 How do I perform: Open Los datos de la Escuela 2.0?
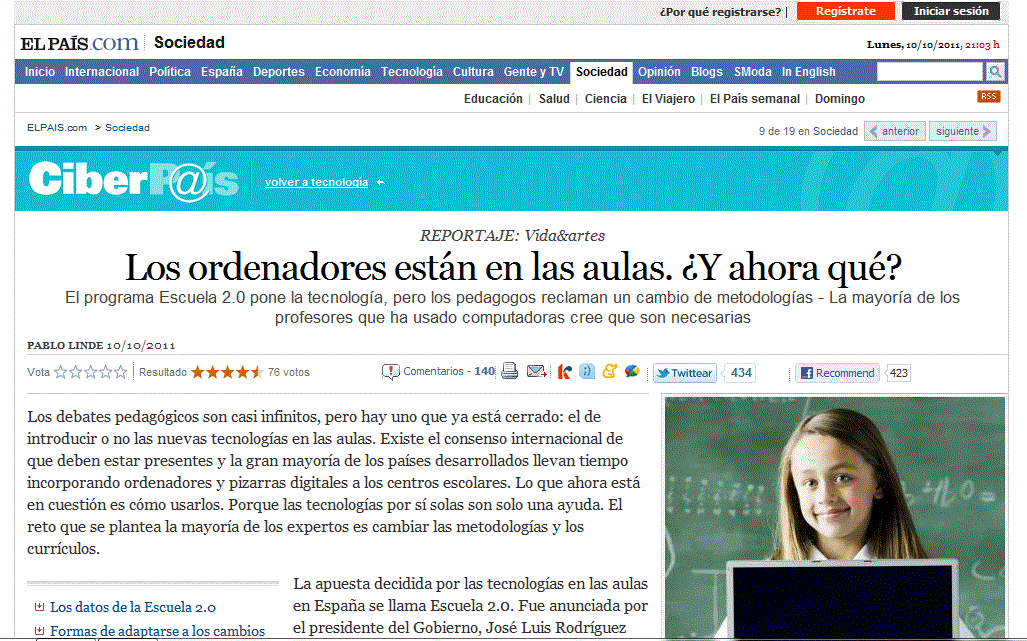click(x=133, y=607)
